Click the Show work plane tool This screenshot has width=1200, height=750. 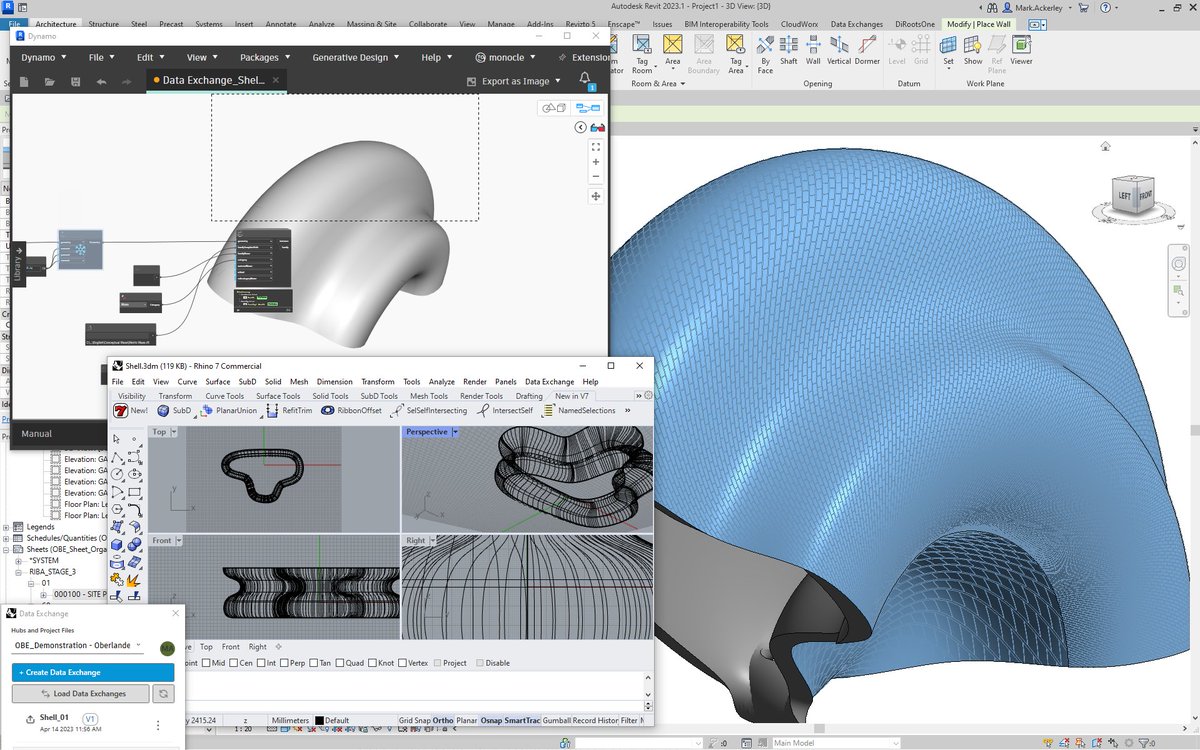point(973,49)
